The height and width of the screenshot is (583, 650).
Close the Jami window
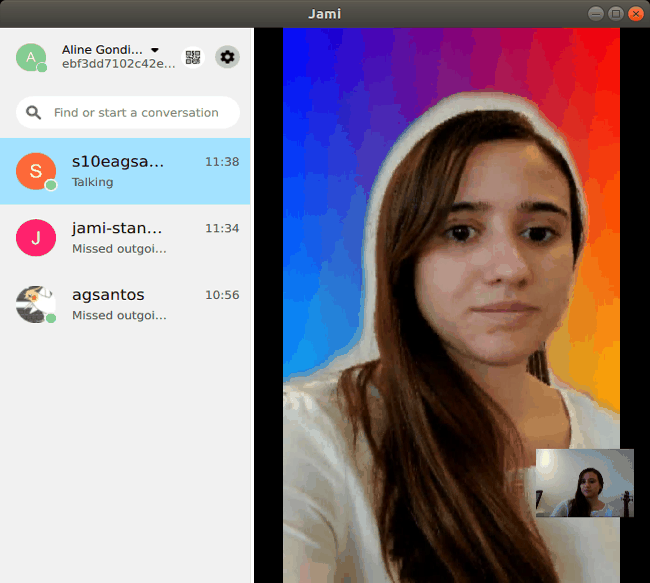(634, 13)
